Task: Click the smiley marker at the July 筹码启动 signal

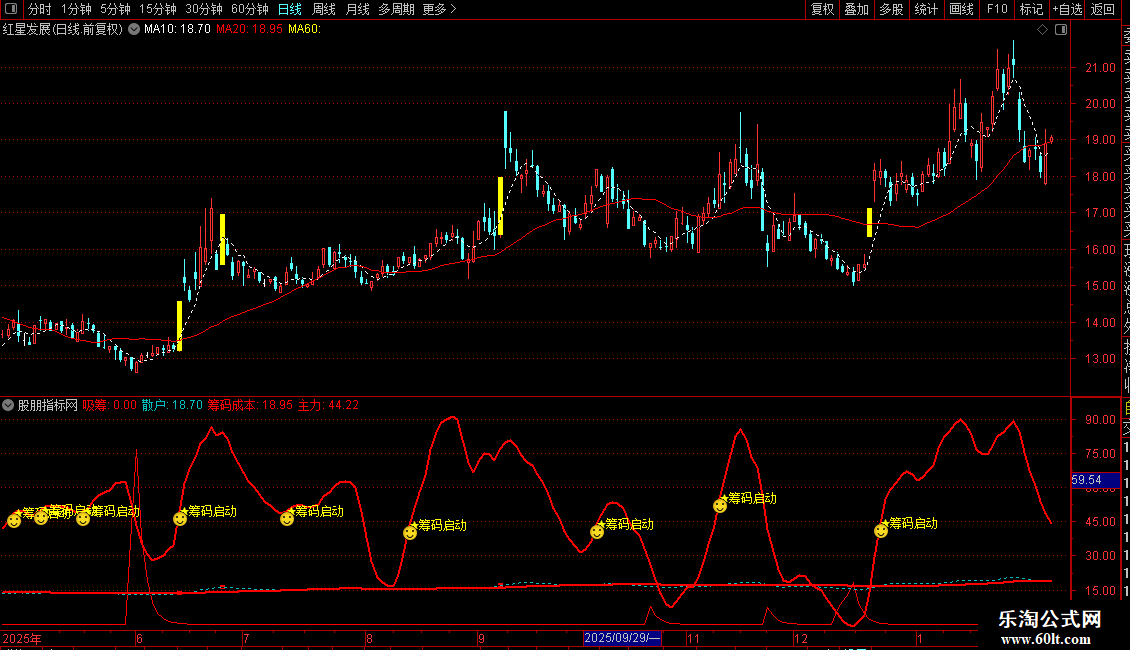Action: click(287, 518)
